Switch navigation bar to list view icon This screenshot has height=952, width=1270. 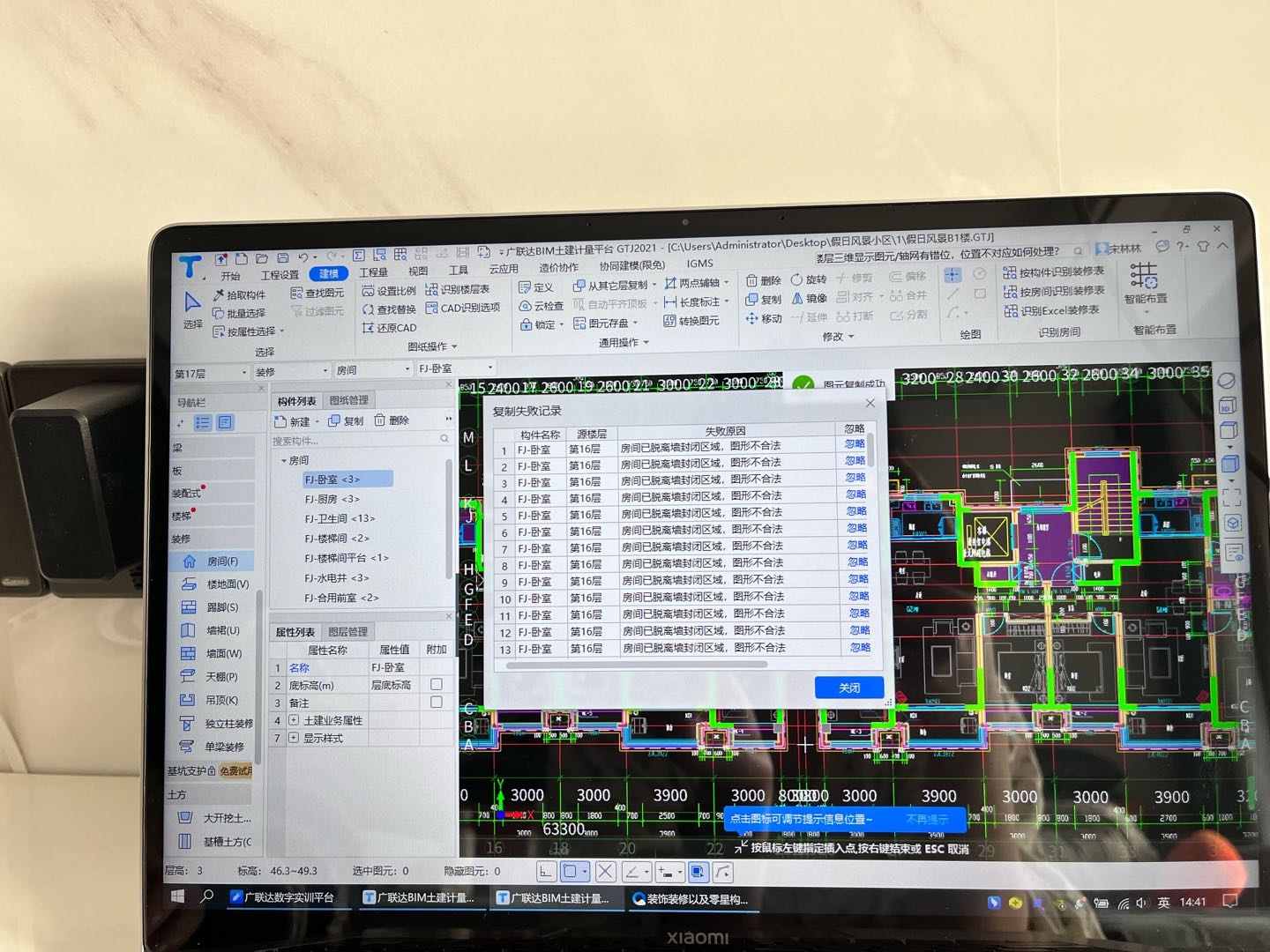click(203, 423)
